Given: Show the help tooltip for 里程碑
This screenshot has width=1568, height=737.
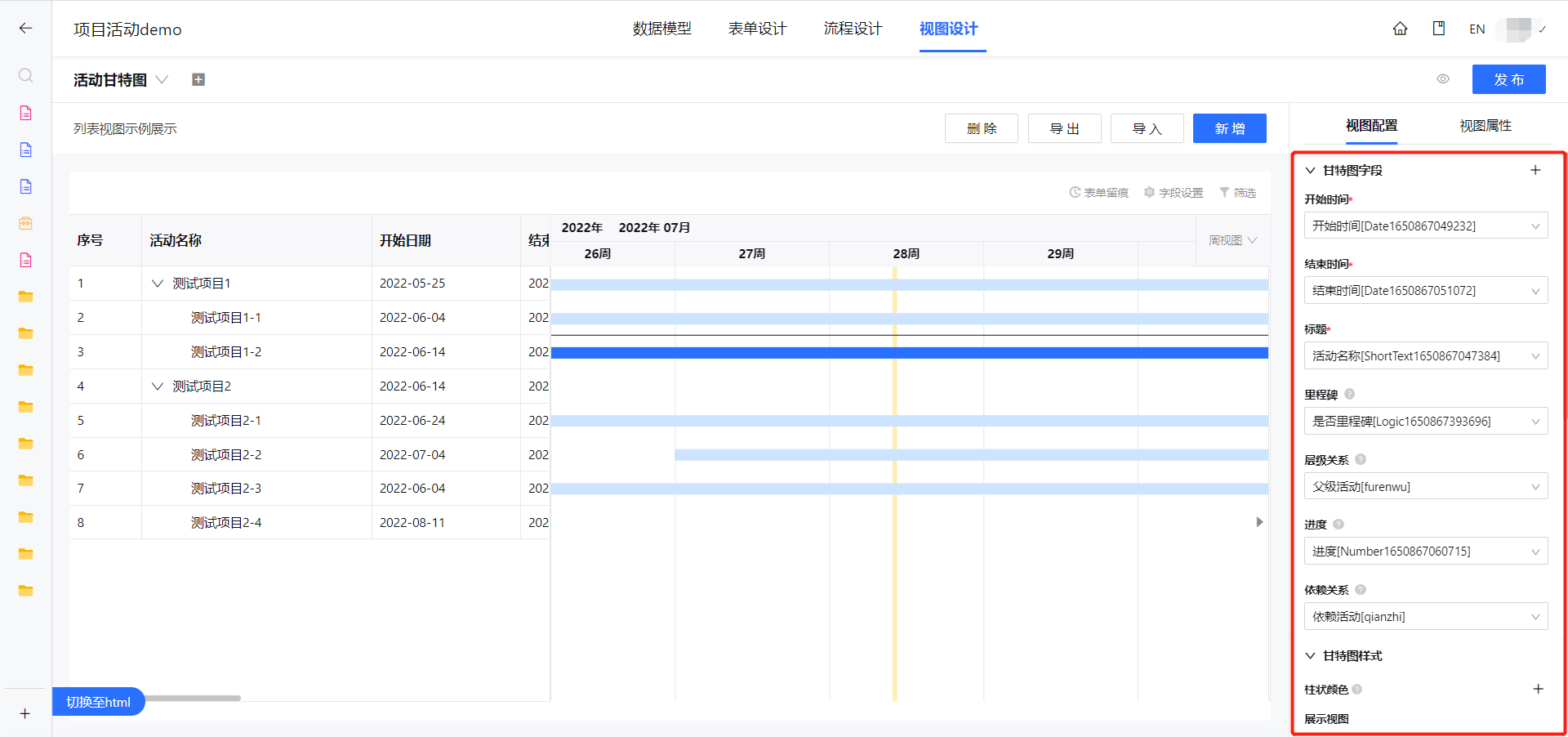Looking at the screenshot, I should click(1349, 394).
